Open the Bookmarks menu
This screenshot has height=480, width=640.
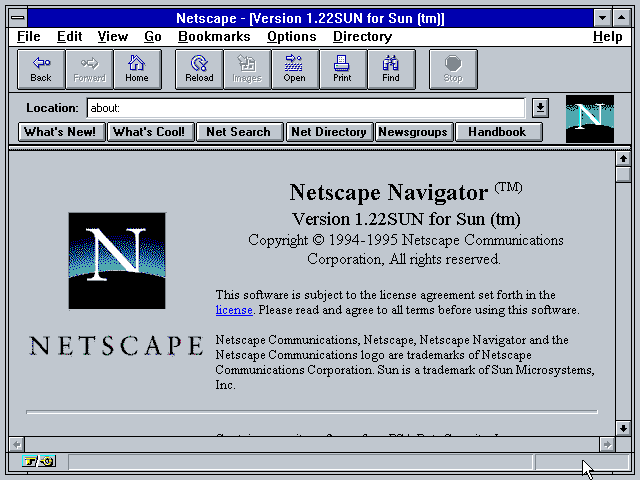coord(214,37)
